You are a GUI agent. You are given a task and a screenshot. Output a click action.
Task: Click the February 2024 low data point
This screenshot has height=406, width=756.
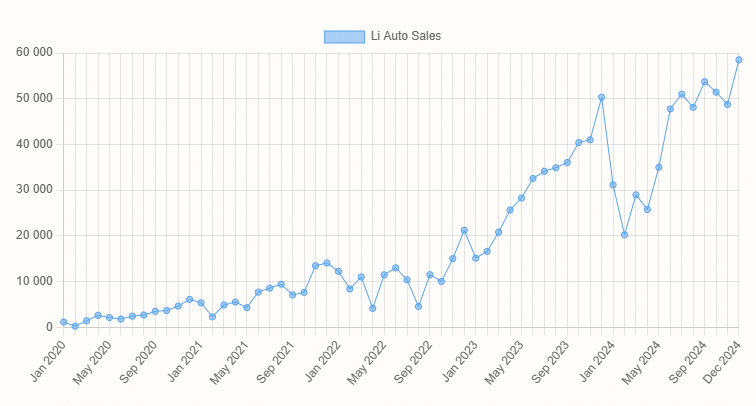tap(625, 234)
